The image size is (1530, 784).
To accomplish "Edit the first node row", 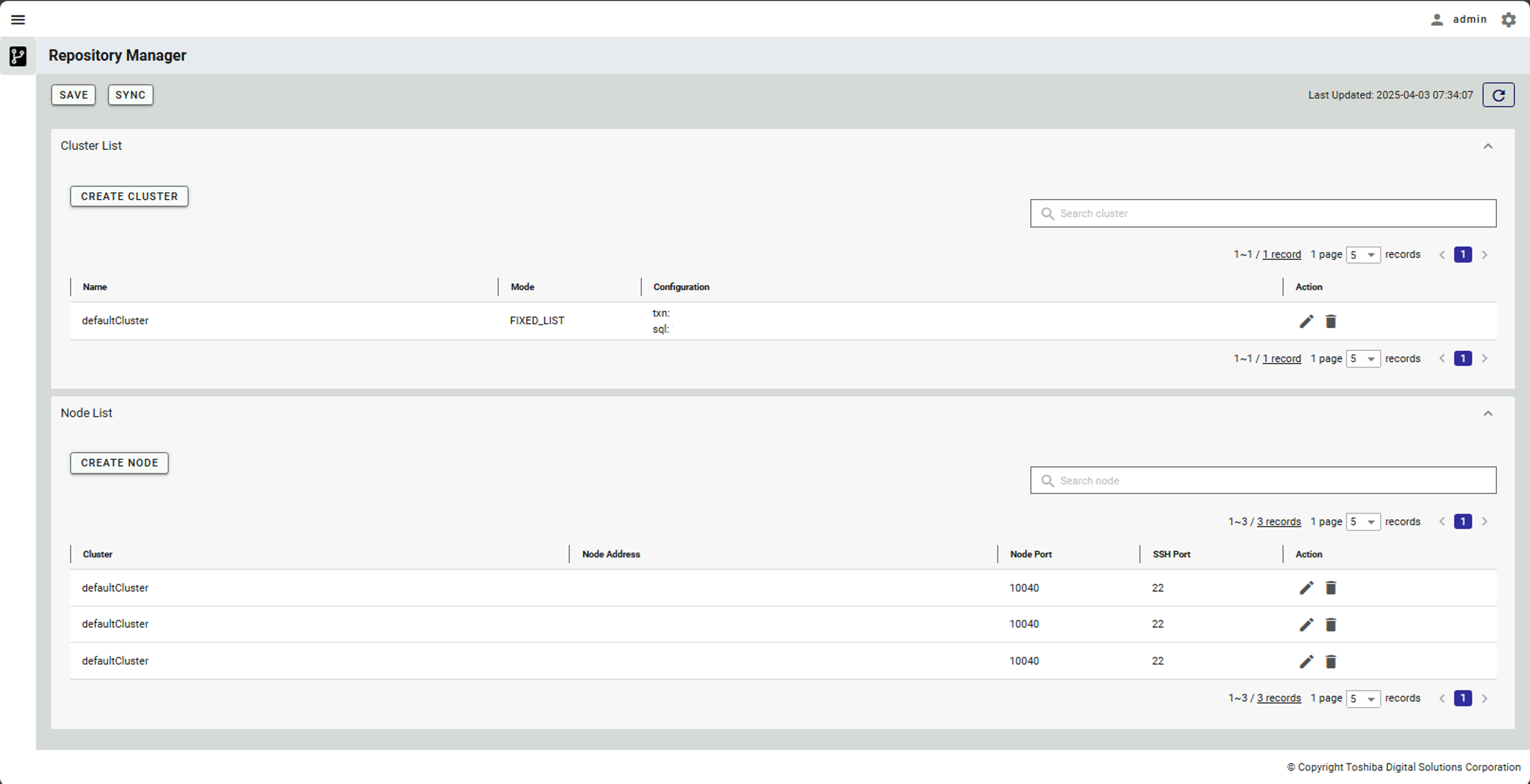I will [x=1306, y=588].
